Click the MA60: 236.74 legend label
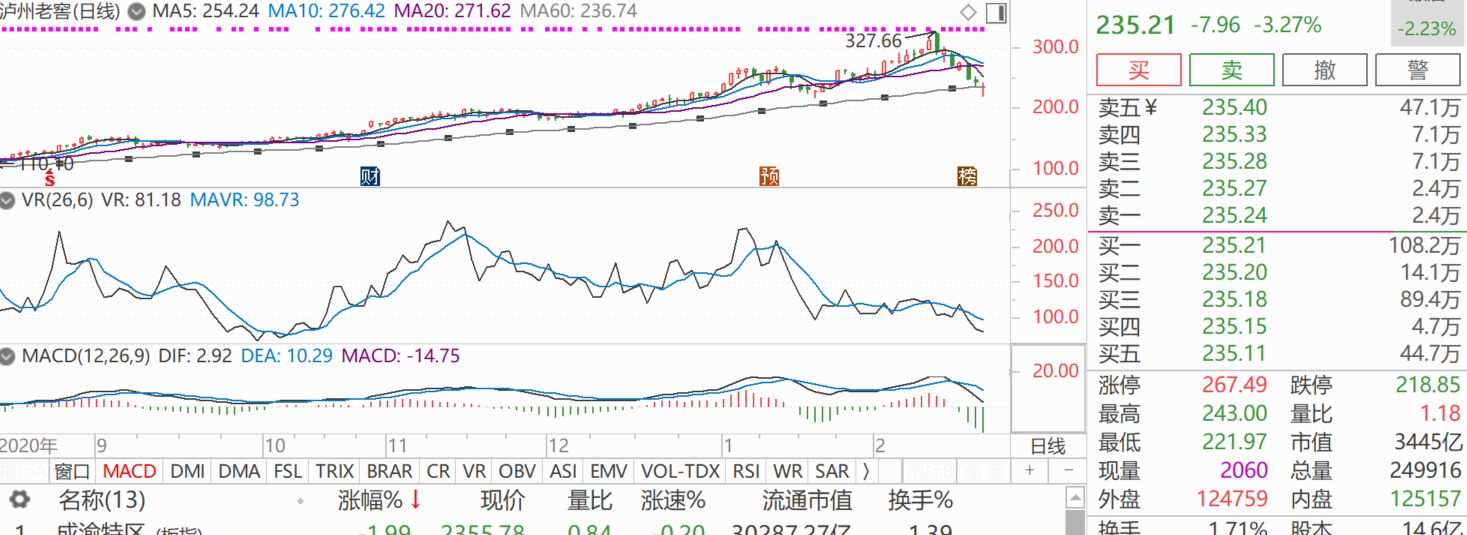Viewport: 1467px width, 535px height. (579, 12)
